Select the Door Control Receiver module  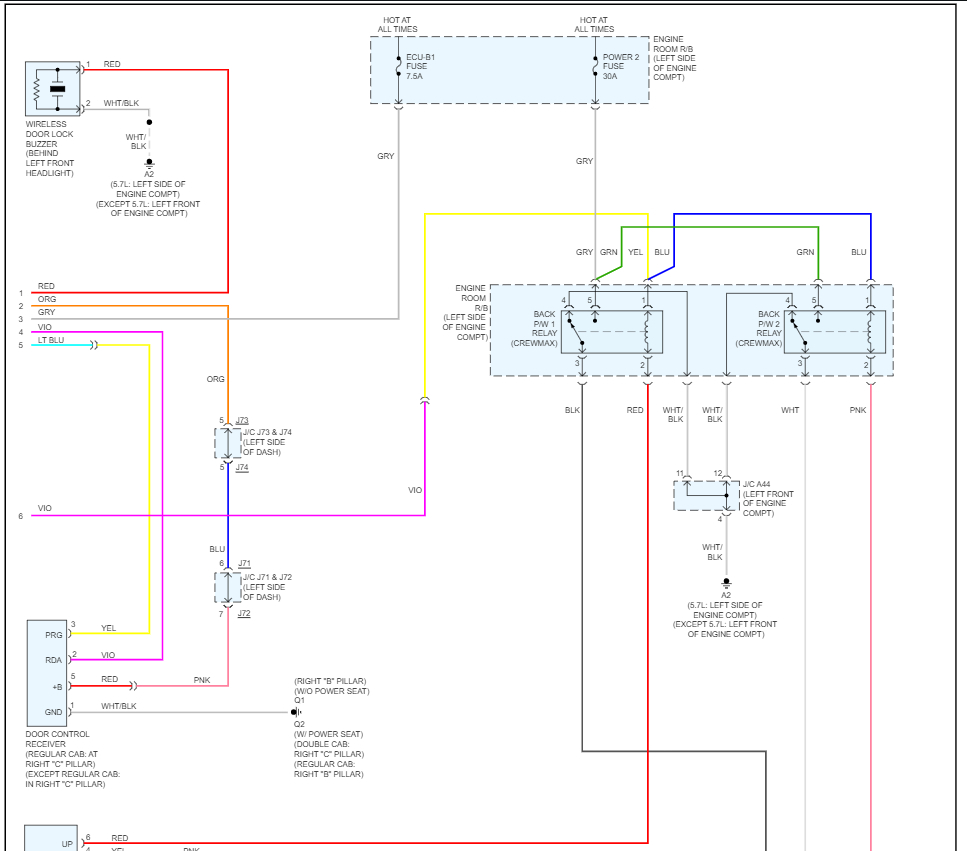[47, 673]
